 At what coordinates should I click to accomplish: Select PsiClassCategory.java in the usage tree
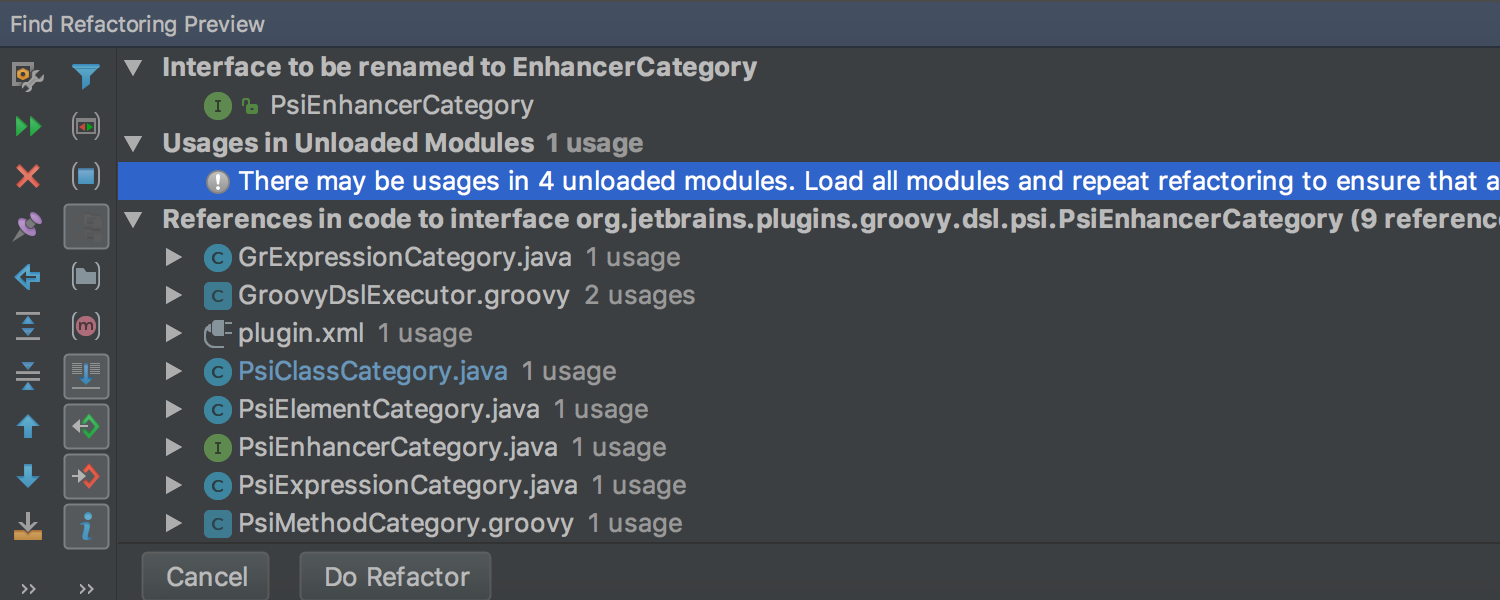tap(372, 372)
